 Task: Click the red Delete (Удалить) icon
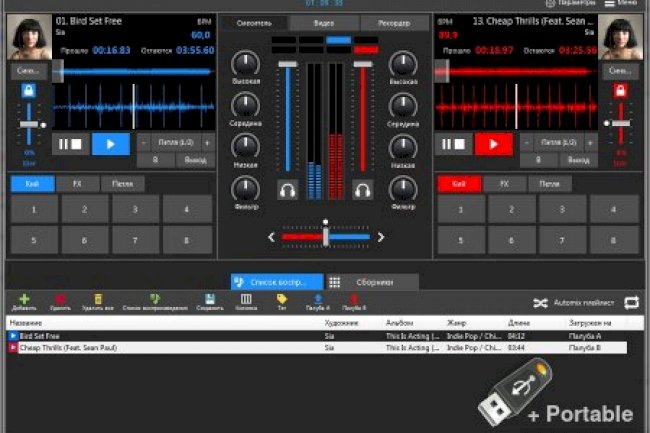60,299
